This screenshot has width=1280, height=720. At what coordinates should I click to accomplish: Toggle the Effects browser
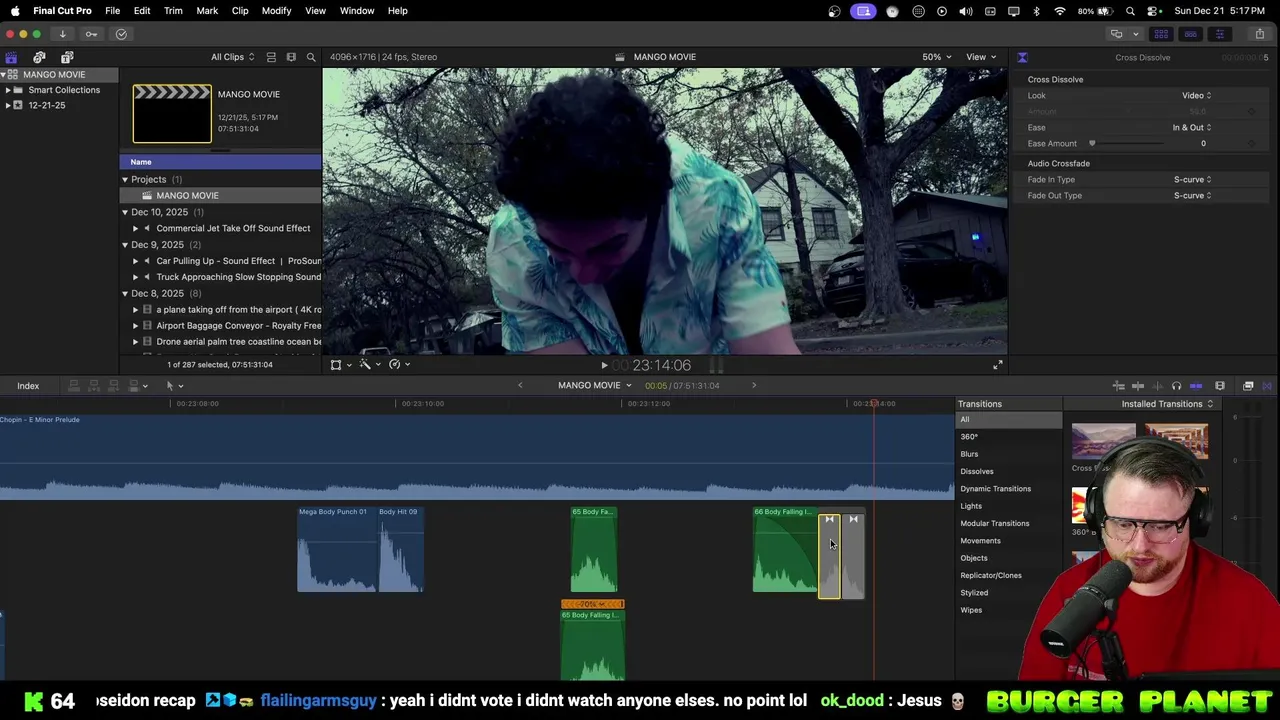coord(1248,386)
